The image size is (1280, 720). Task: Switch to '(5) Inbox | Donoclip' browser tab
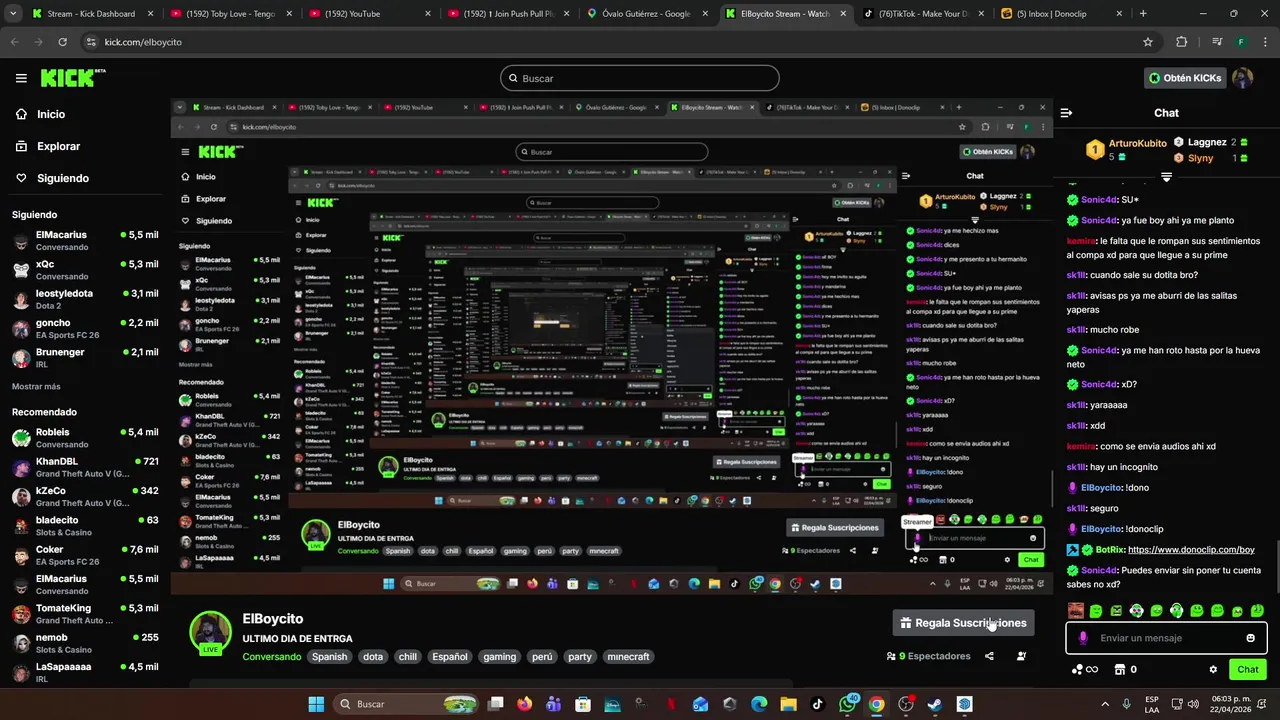[x=1065, y=14]
